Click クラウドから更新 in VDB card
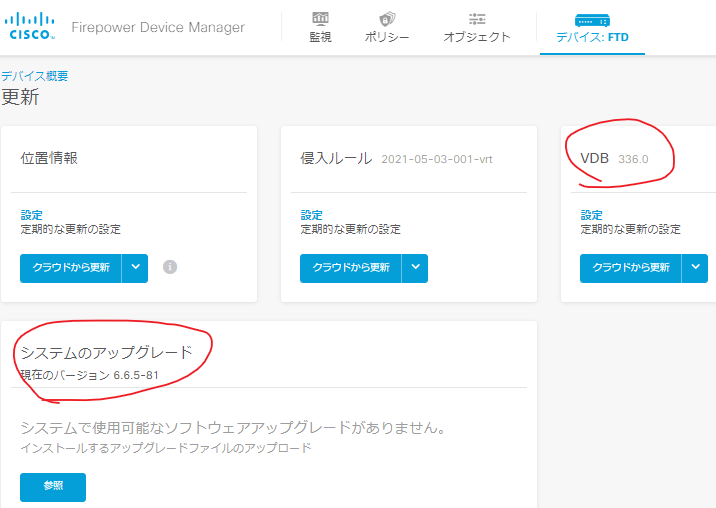Viewport: 716px width, 508px height. point(631,268)
